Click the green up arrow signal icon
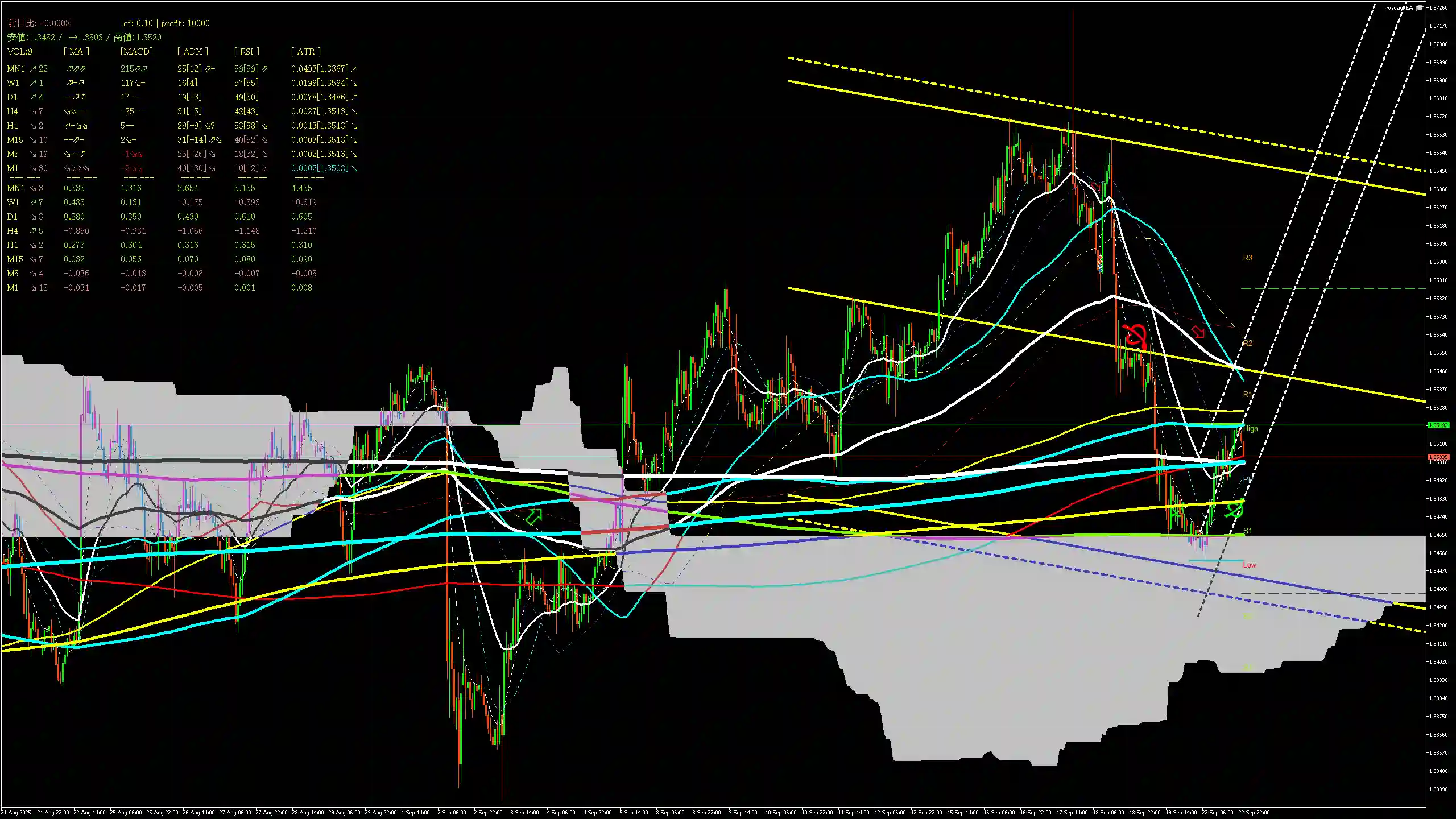 (534, 516)
